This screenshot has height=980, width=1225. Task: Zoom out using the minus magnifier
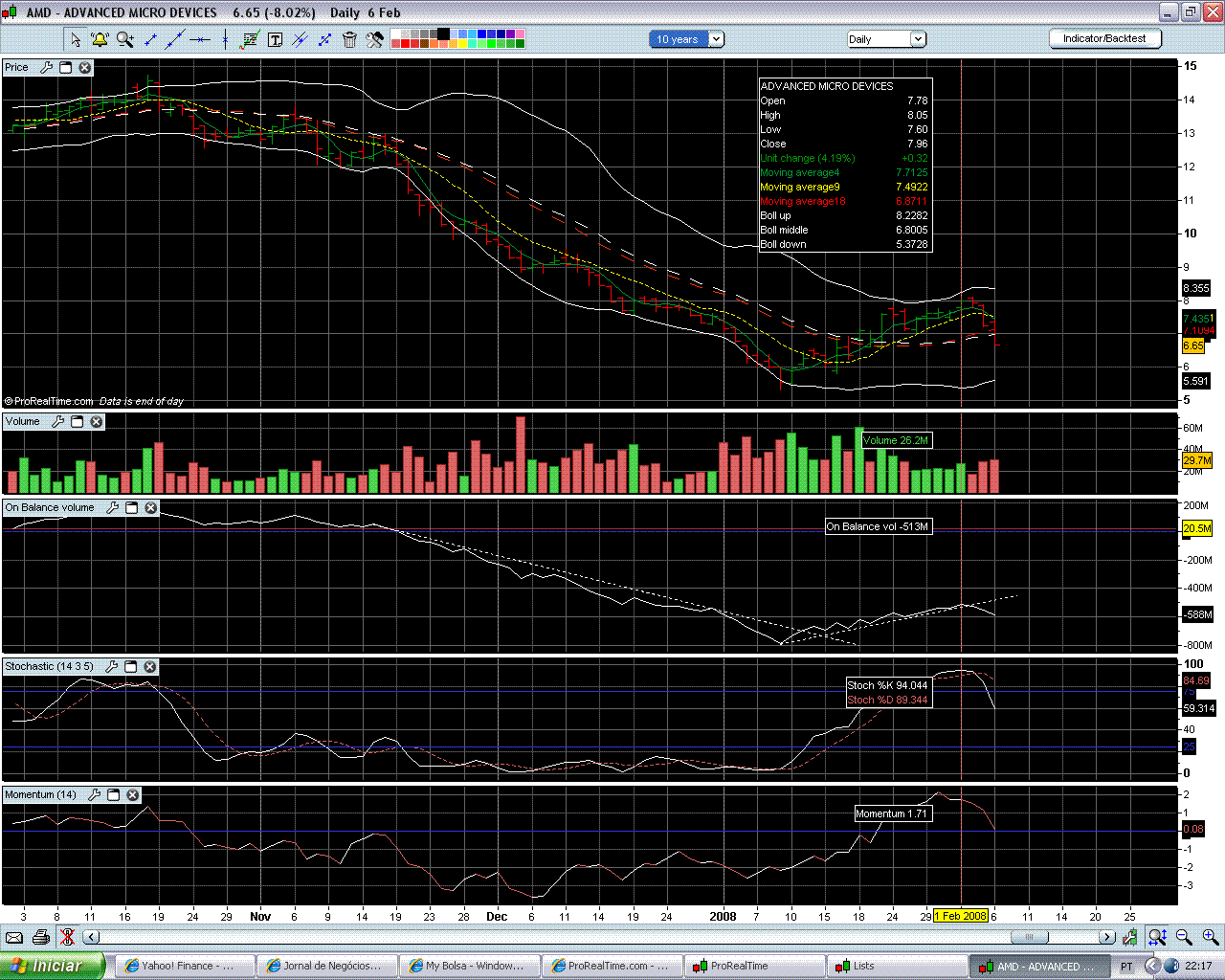click(x=1184, y=937)
